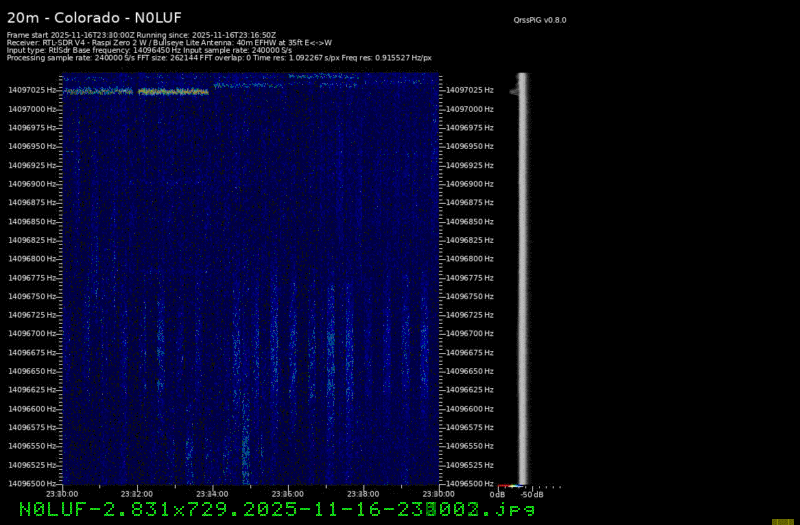The height and width of the screenshot is (525, 800).
Task: Click the dB color gradient scale bar
Action: (511, 486)
